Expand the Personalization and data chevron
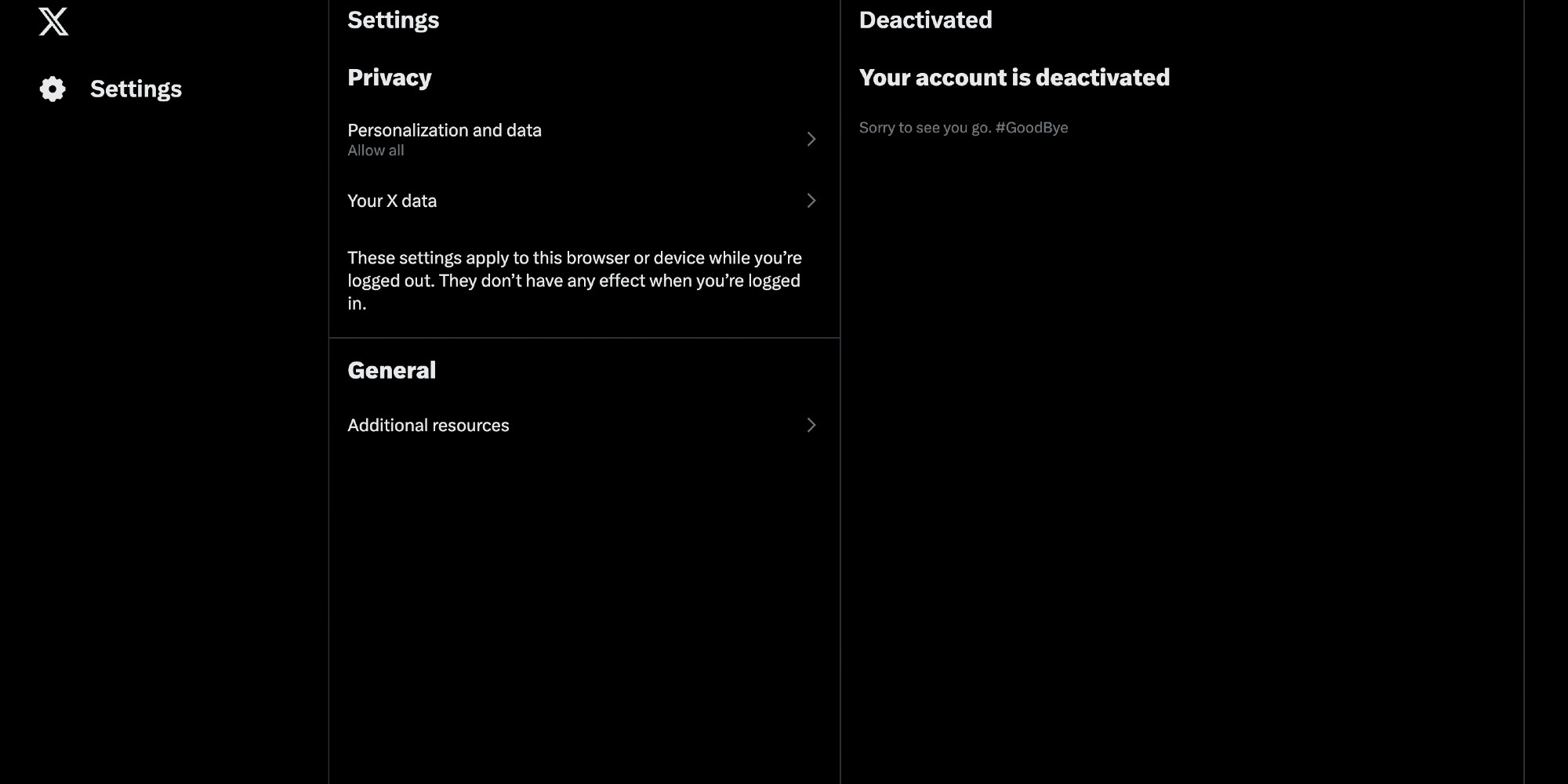 coord(811,139)
